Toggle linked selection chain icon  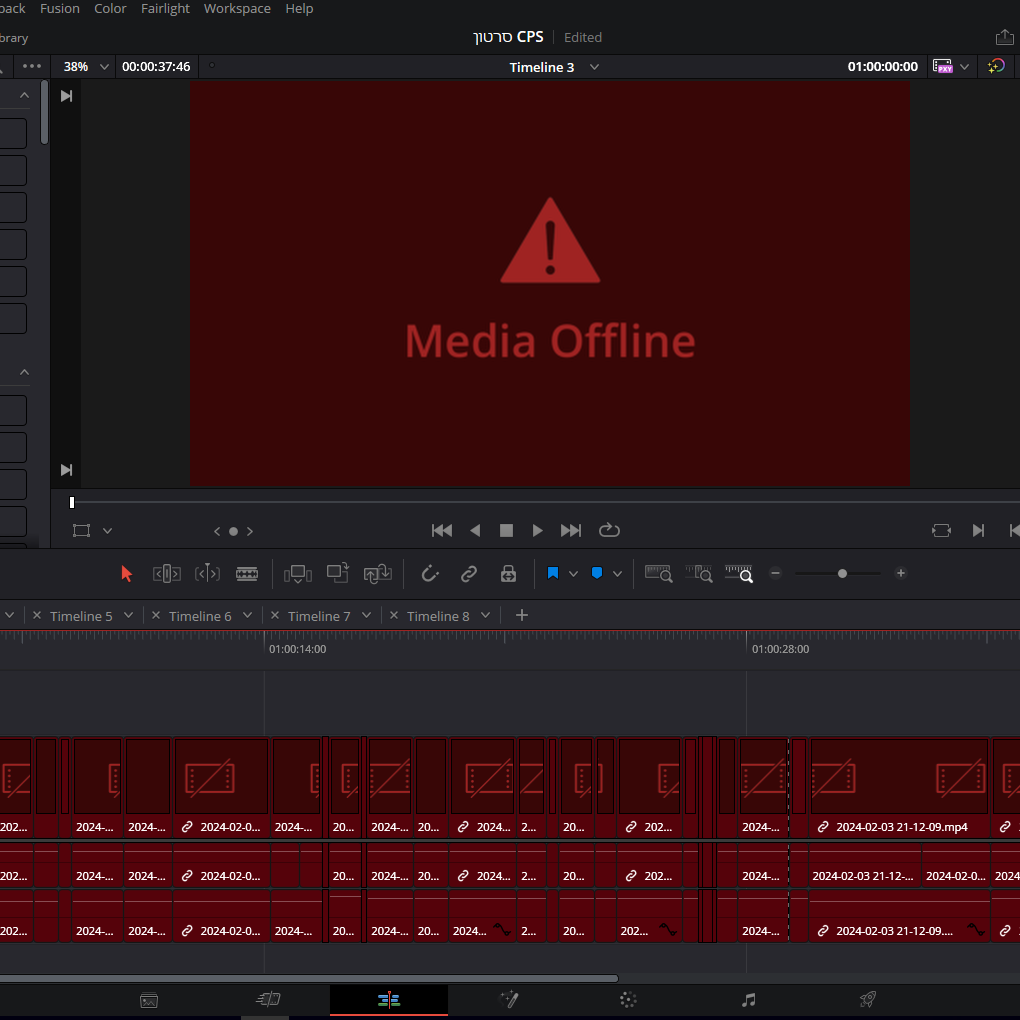[468, 574]
